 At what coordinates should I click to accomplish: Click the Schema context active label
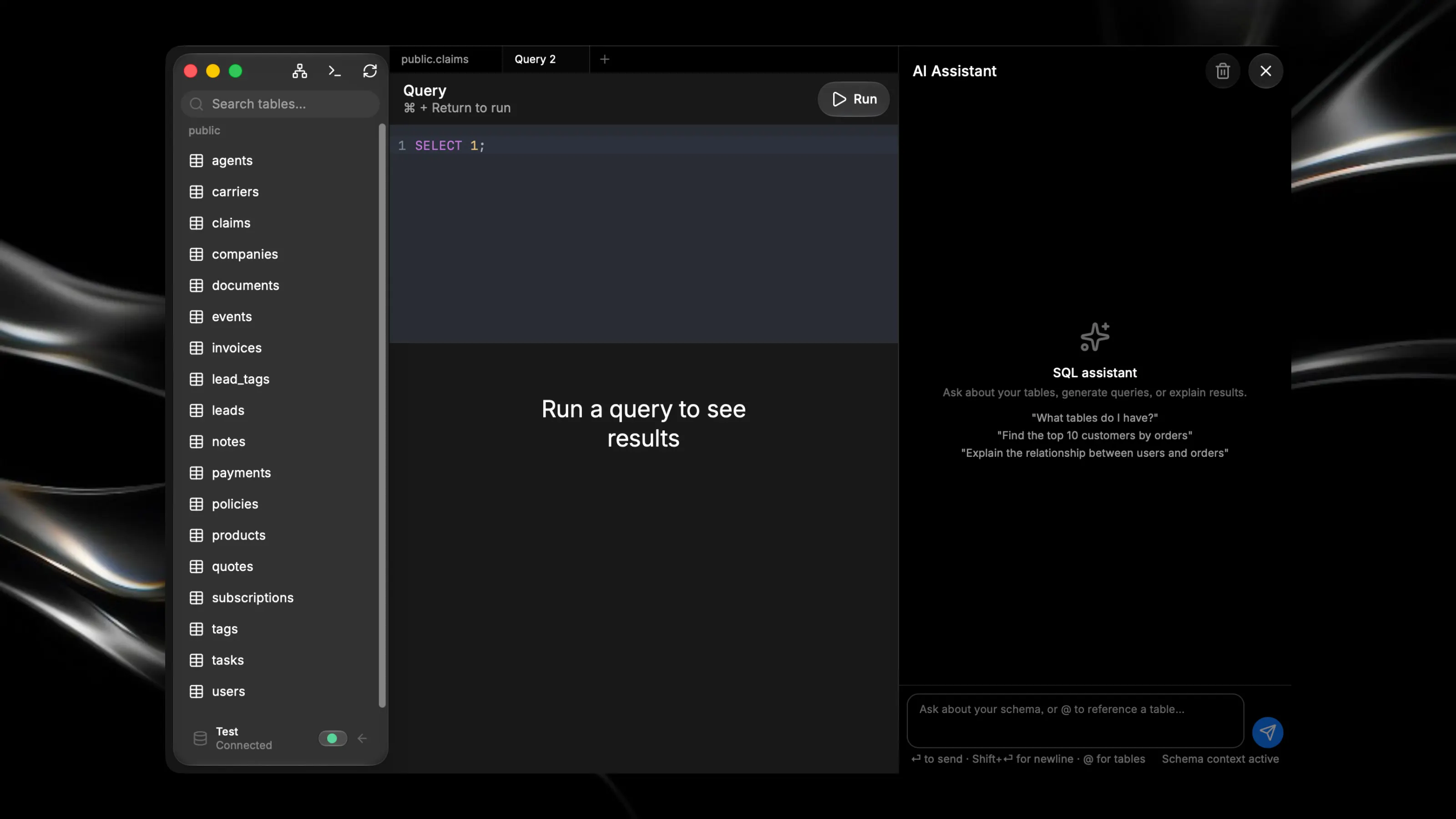[1220, 759]
